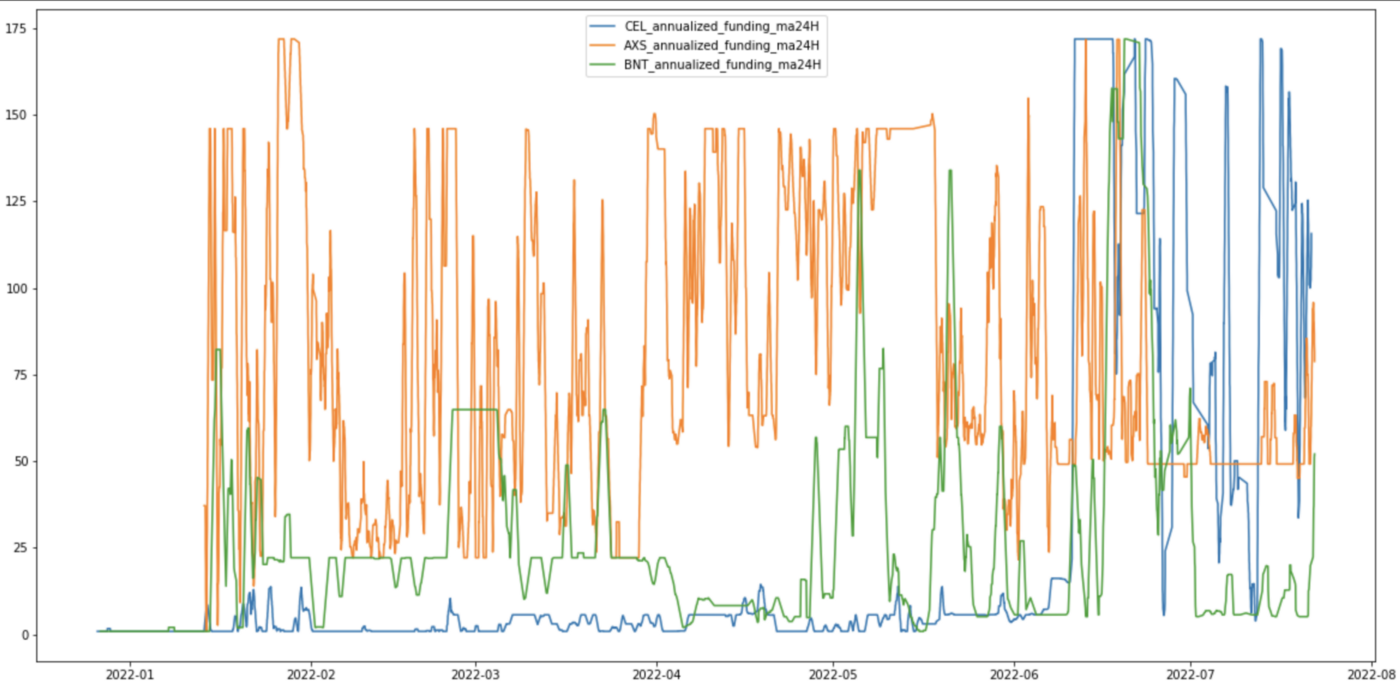Screen dimensions: 1400x688
Task: Click the 125 y-axis tick label
Action: tap(17, 201)
